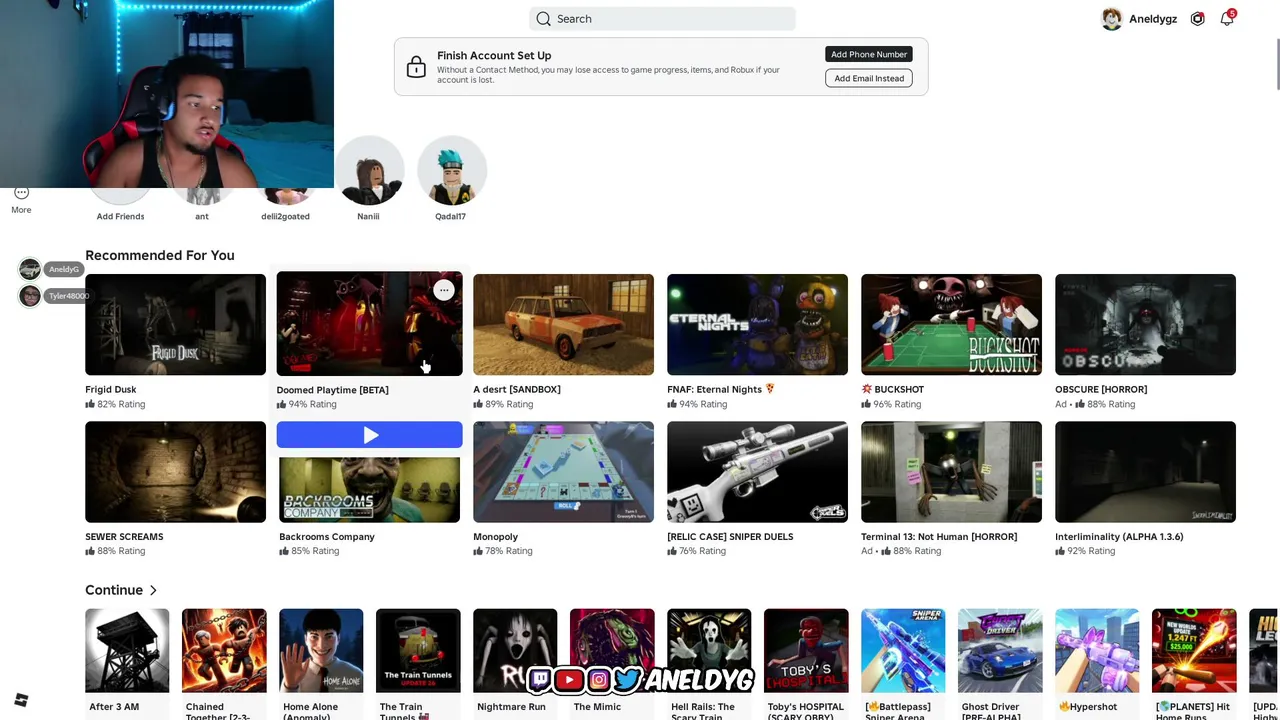Screen dimensions: 1280x720
Task: Open the three-dot menu on Doomed Playtime
Action: 444,291
